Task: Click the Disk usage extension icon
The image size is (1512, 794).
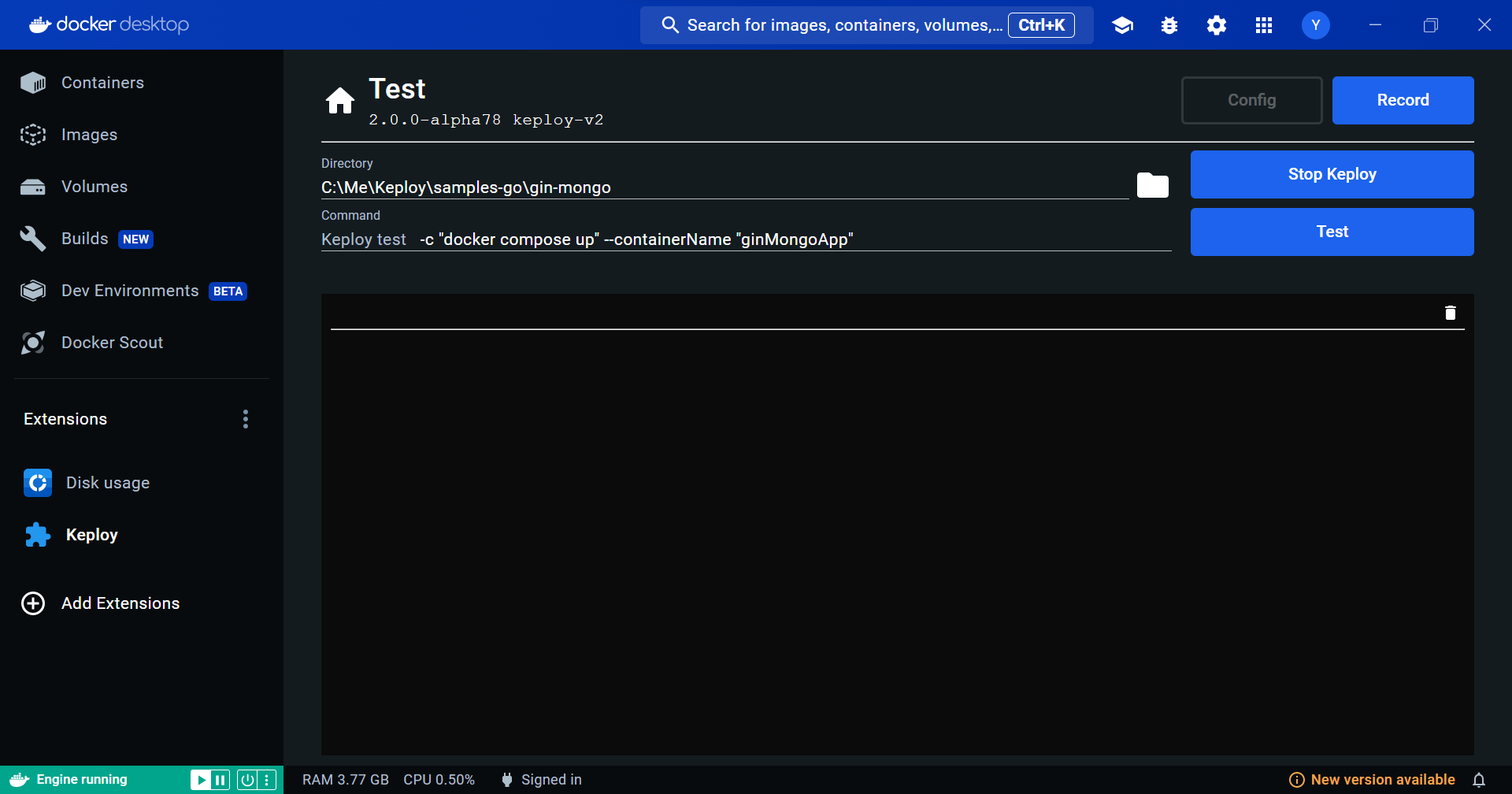Action: coord(38,483)
